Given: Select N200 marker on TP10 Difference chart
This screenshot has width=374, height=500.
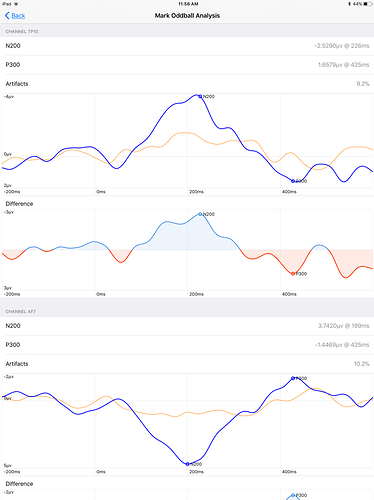Looking at the screenshot, I should (200, 214).
